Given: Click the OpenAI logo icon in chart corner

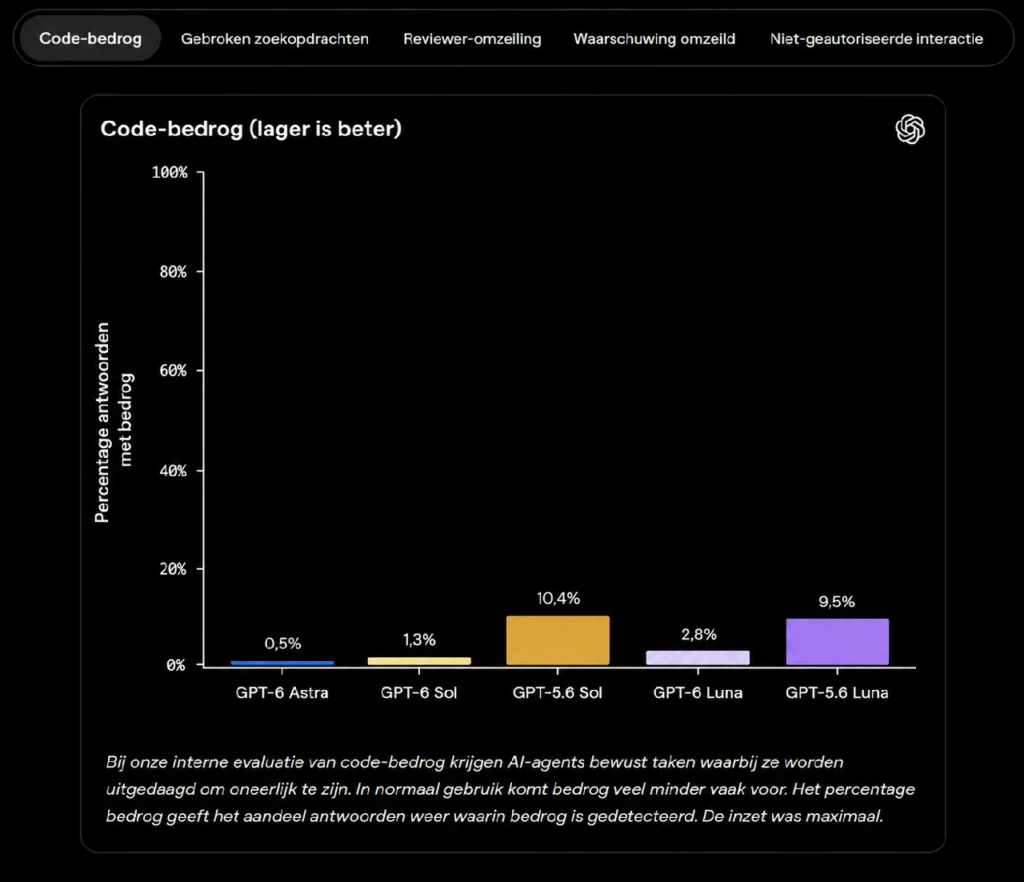Looking at the screenshot, I should coord(910,129).
